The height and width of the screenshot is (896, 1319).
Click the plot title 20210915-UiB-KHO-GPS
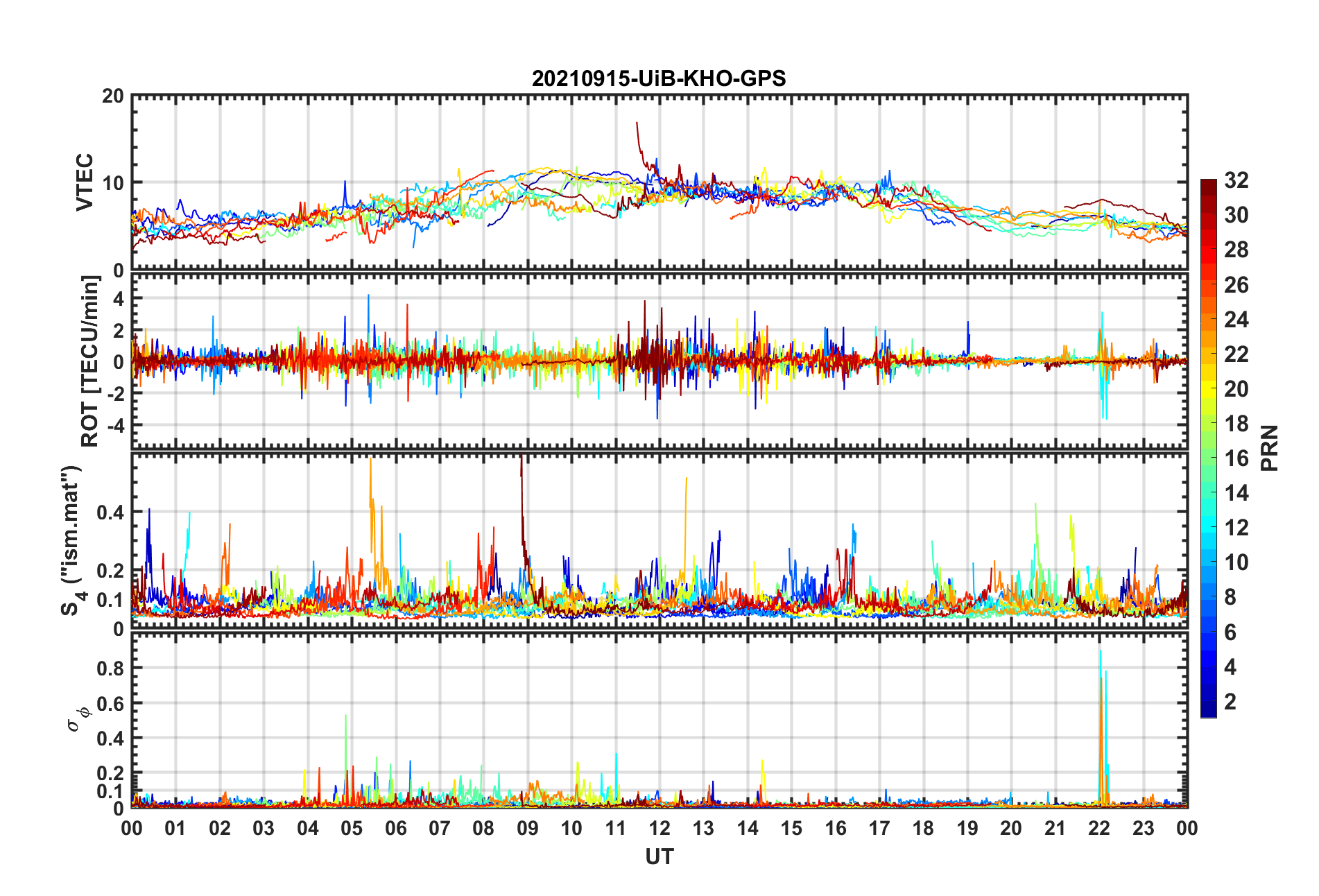(x=659, y=78)
